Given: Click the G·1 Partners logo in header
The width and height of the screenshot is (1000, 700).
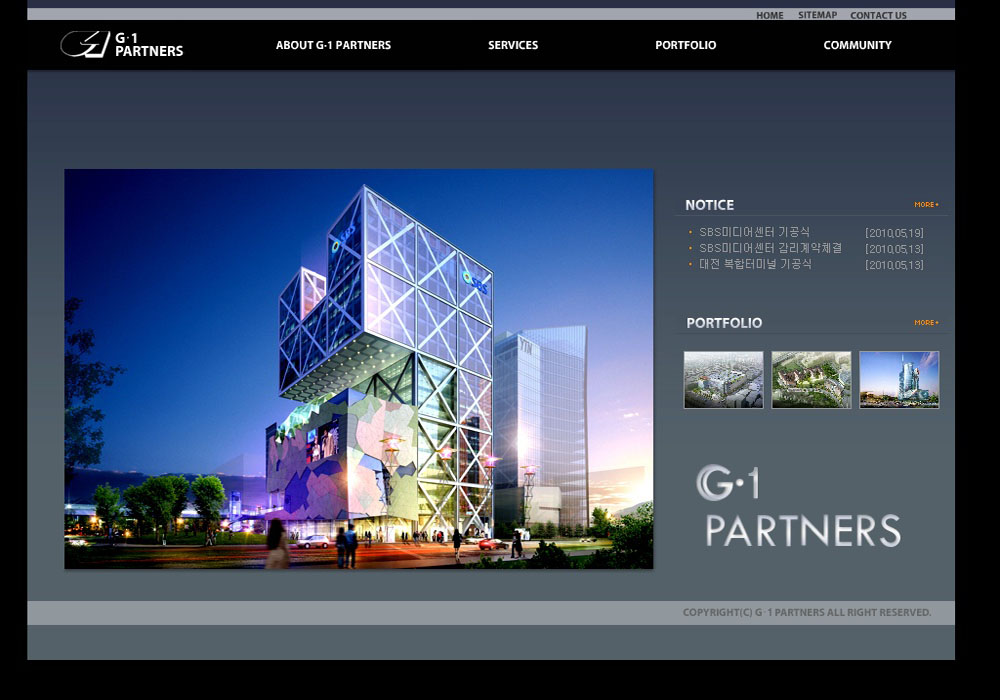Looking at the screenshot, I should click(121, 44).
